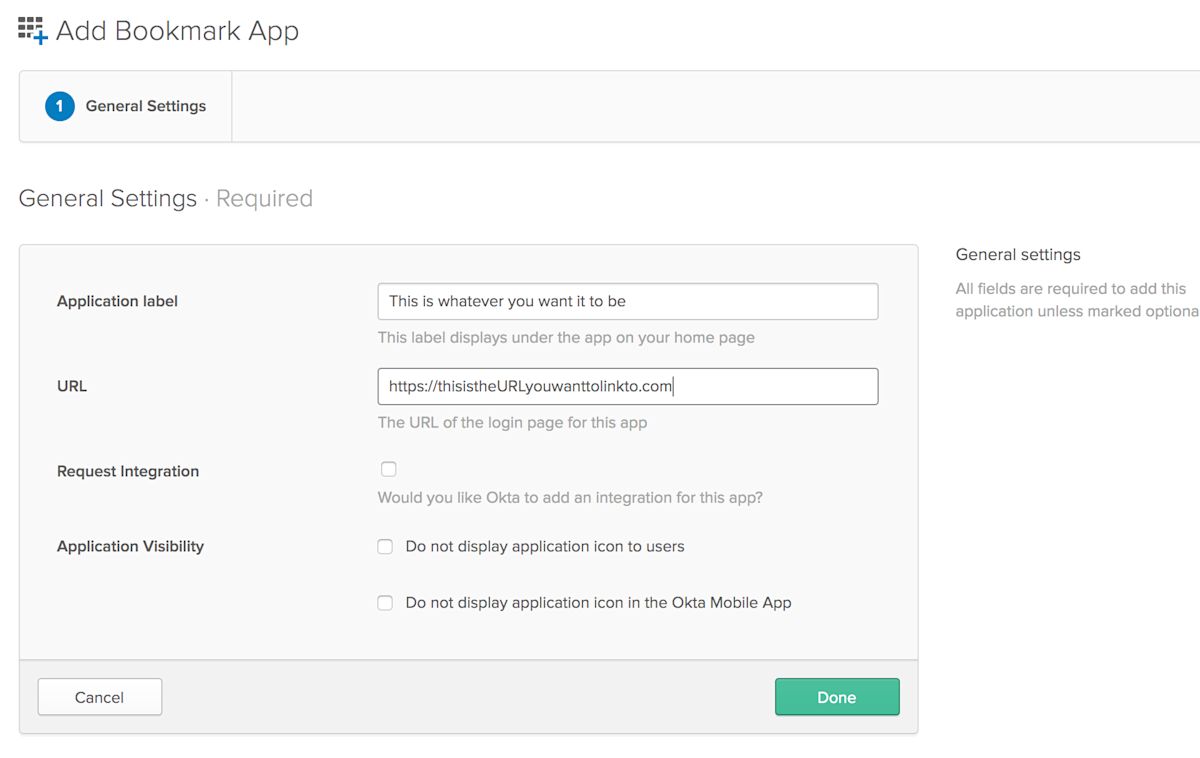Check Do not display application icon to users
Image resolution: width=1200 pixels, height=758 pixels.
[385, 547]
